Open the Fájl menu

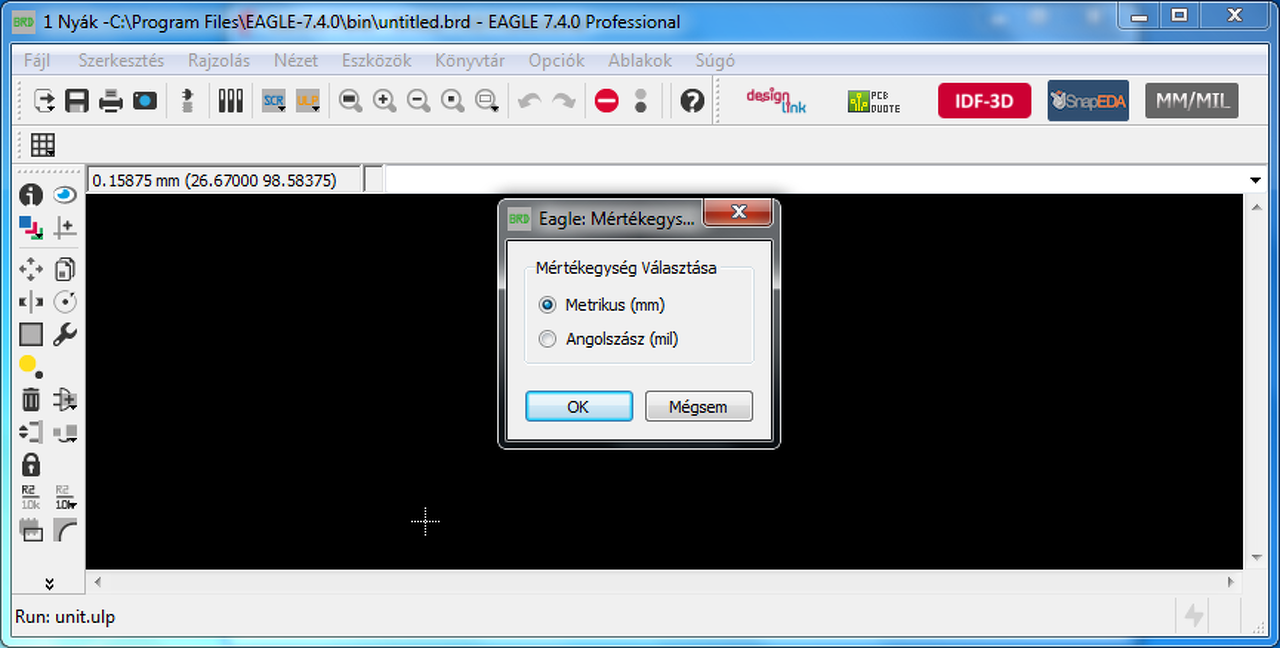pyautogui.click(x=37, y=60)
